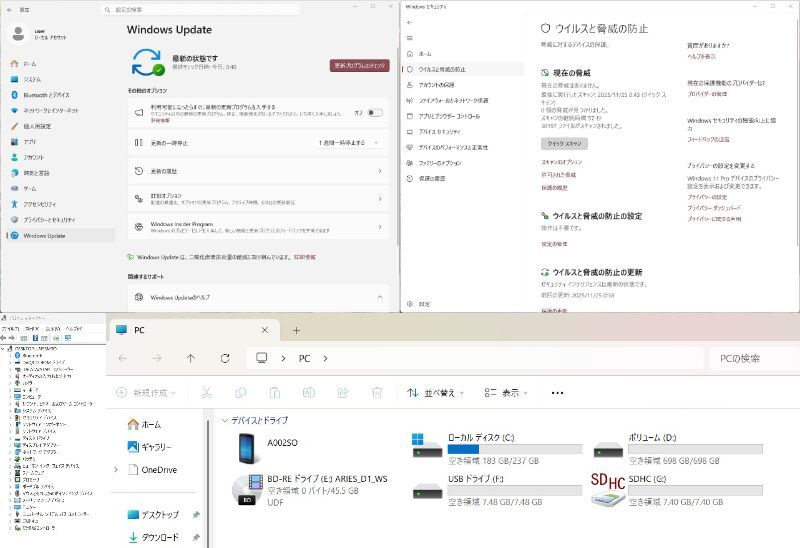Click the Windows Update sync status icon
This screenshot has height=548, width=800.
pyautogui.click(x=147, y=62)
